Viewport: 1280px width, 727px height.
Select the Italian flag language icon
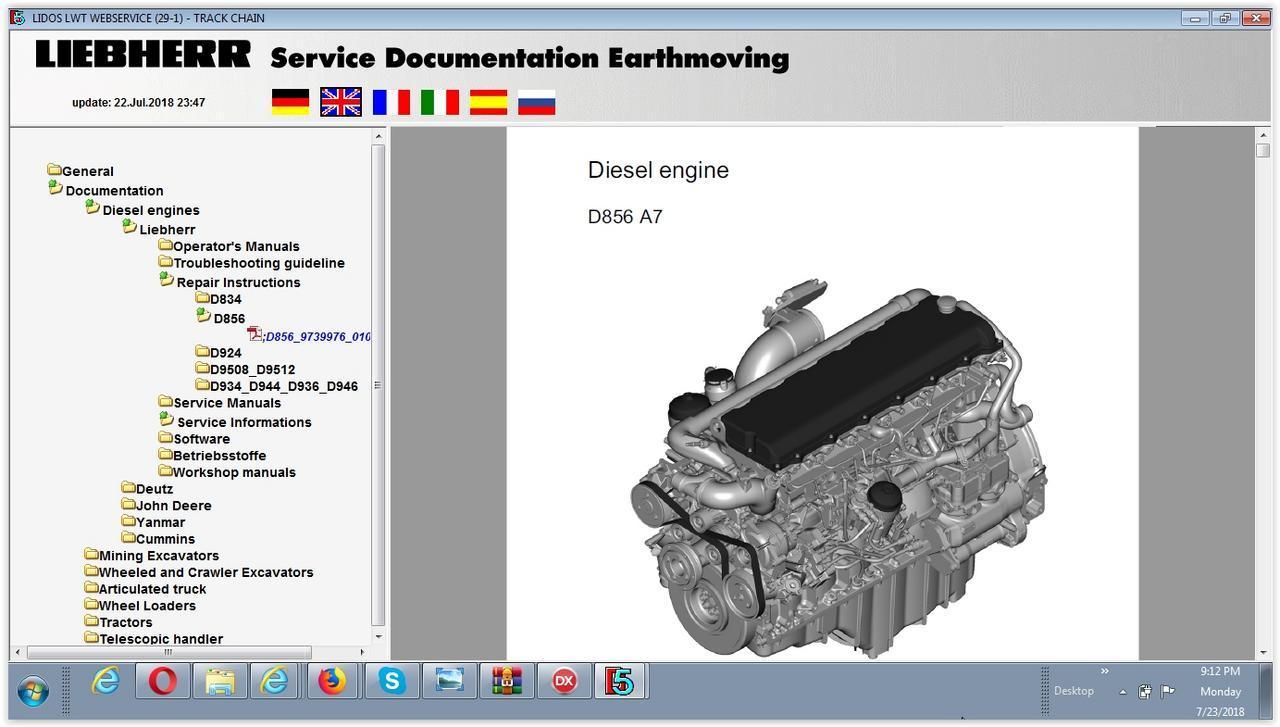click(439, 102)
